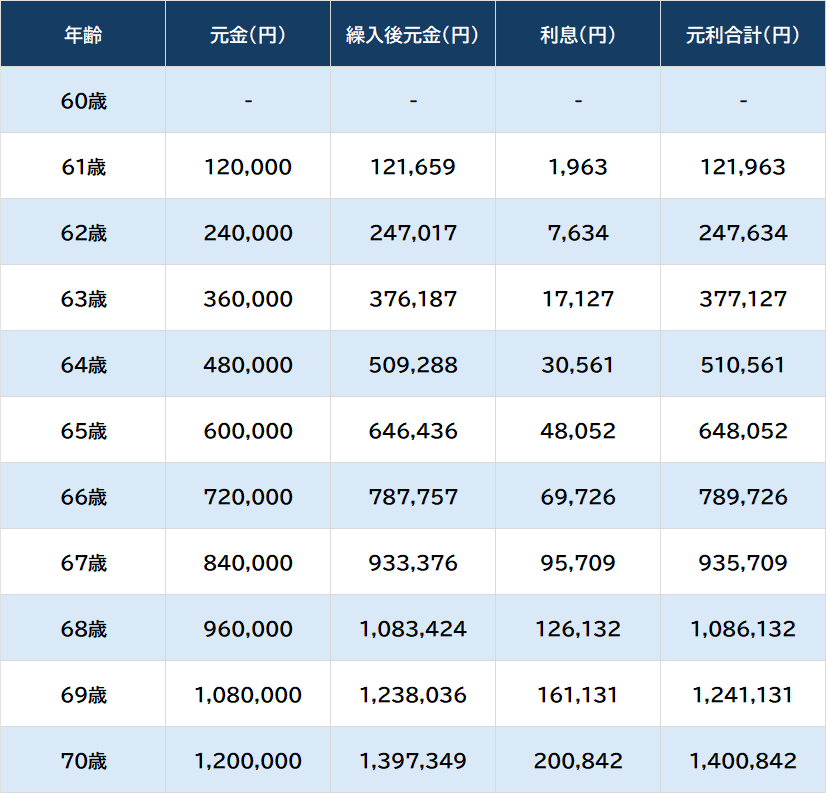Screen dimensions: 826x793
Task: Click the 利息(円) column header
Action: tap(578, 34)
